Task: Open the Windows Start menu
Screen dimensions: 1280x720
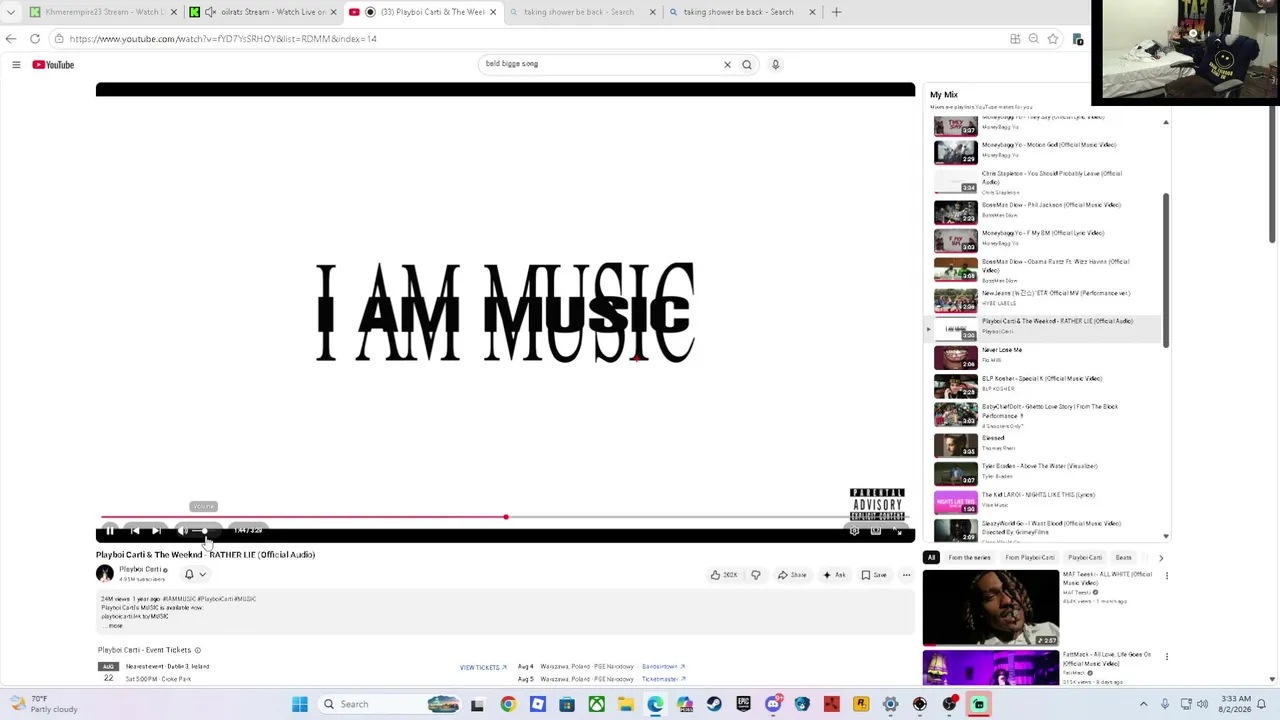Action: tap(299, 704)
